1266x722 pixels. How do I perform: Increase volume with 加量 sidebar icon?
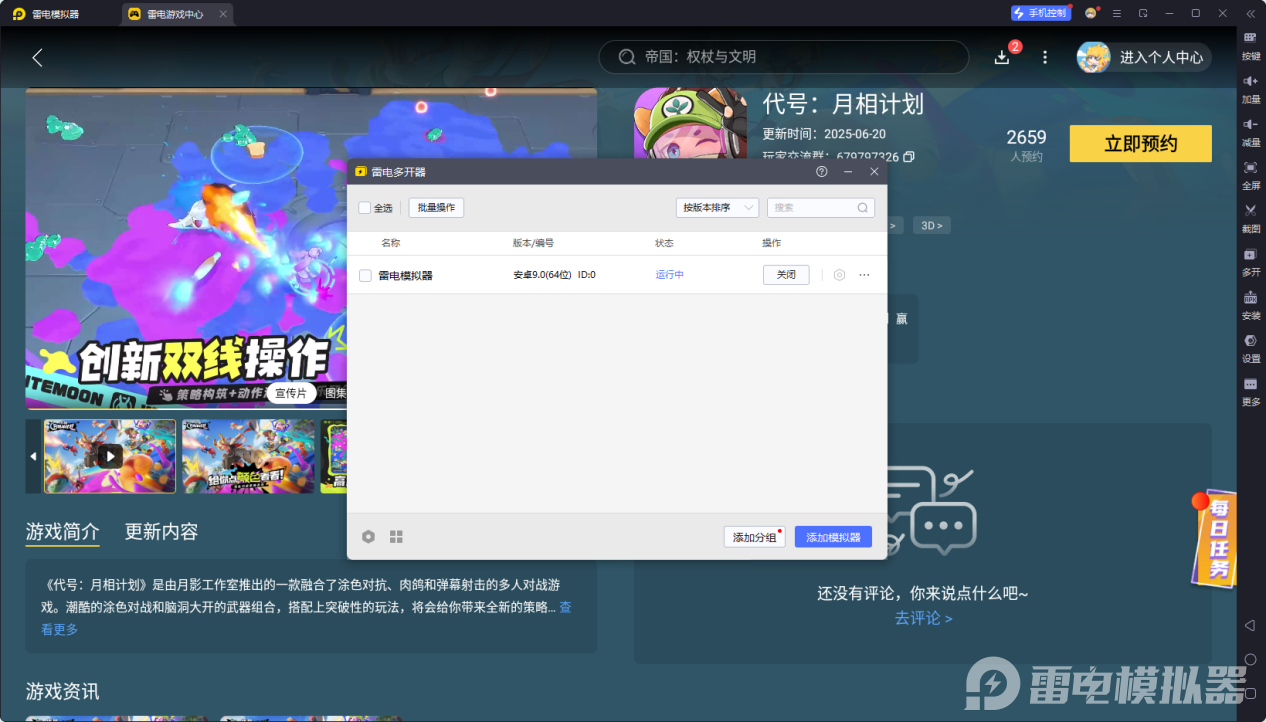1250,88
